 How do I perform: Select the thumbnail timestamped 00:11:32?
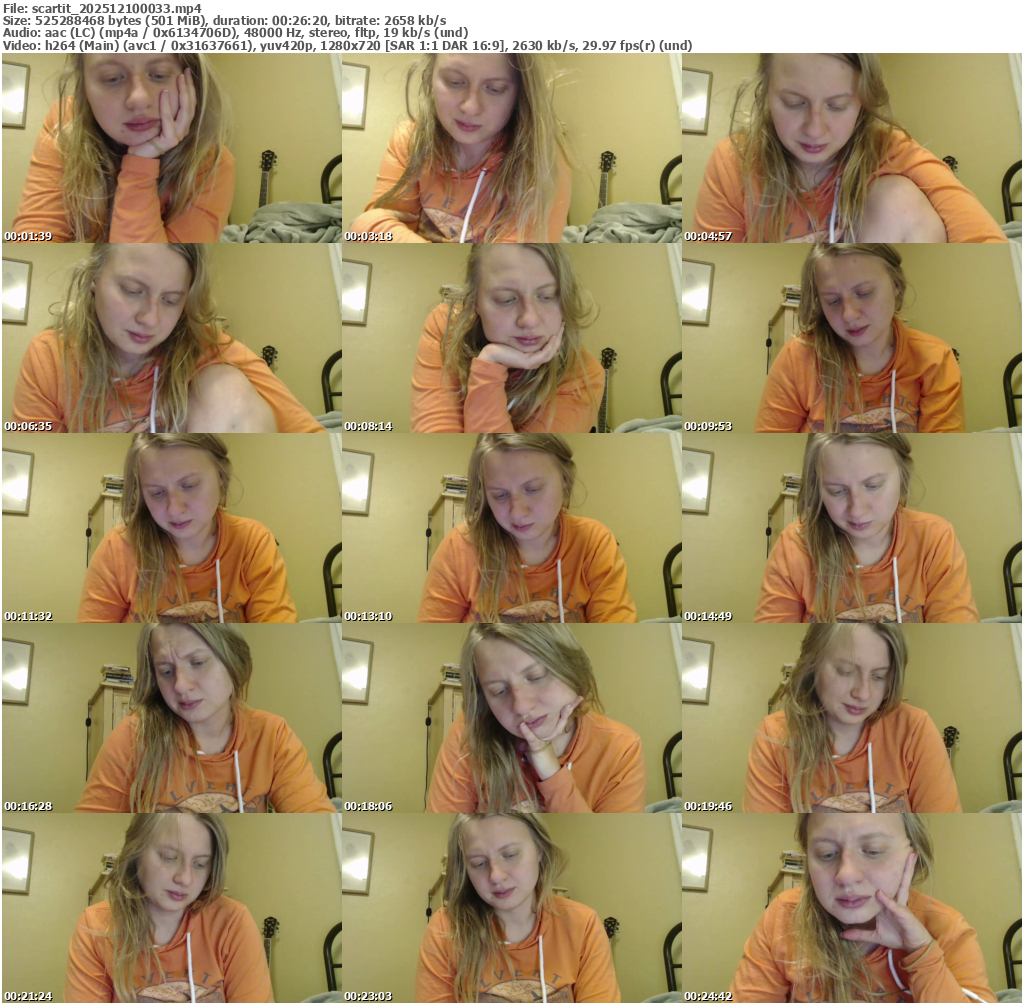click(171, 528)
